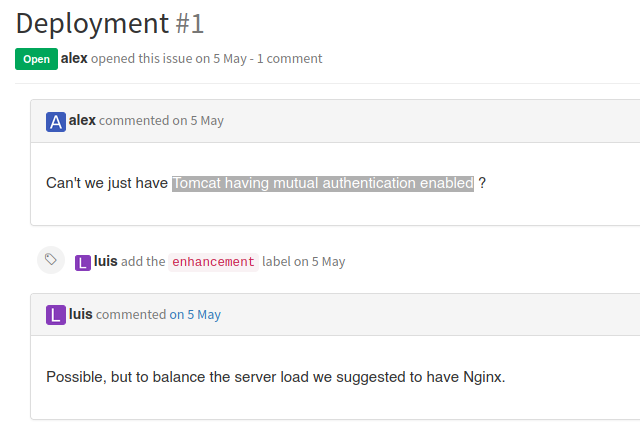Image resolution: width=640 pixels, height=441 pixels.
Task: Open the "on 5 May" timestamp of luis's comment
Action: 195,314
